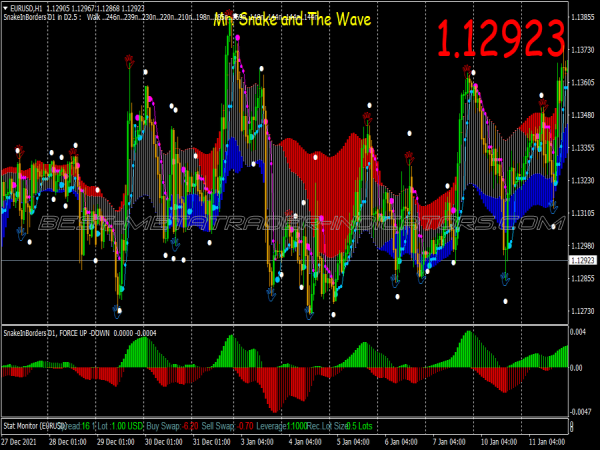
Task: Click the blue buy-hand icon under the 10 Jan low
Action: click(x=505, y=279)
